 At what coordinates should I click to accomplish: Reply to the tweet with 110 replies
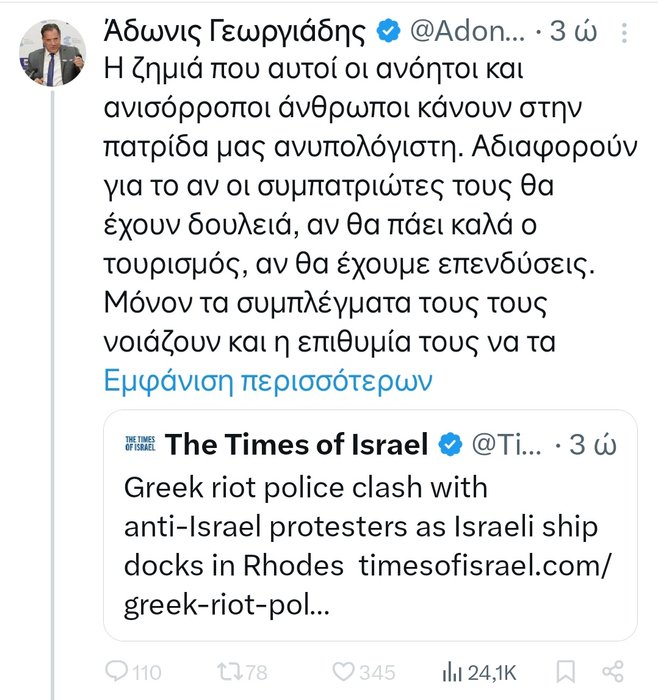pyautogui.click(x=132, y=670)
